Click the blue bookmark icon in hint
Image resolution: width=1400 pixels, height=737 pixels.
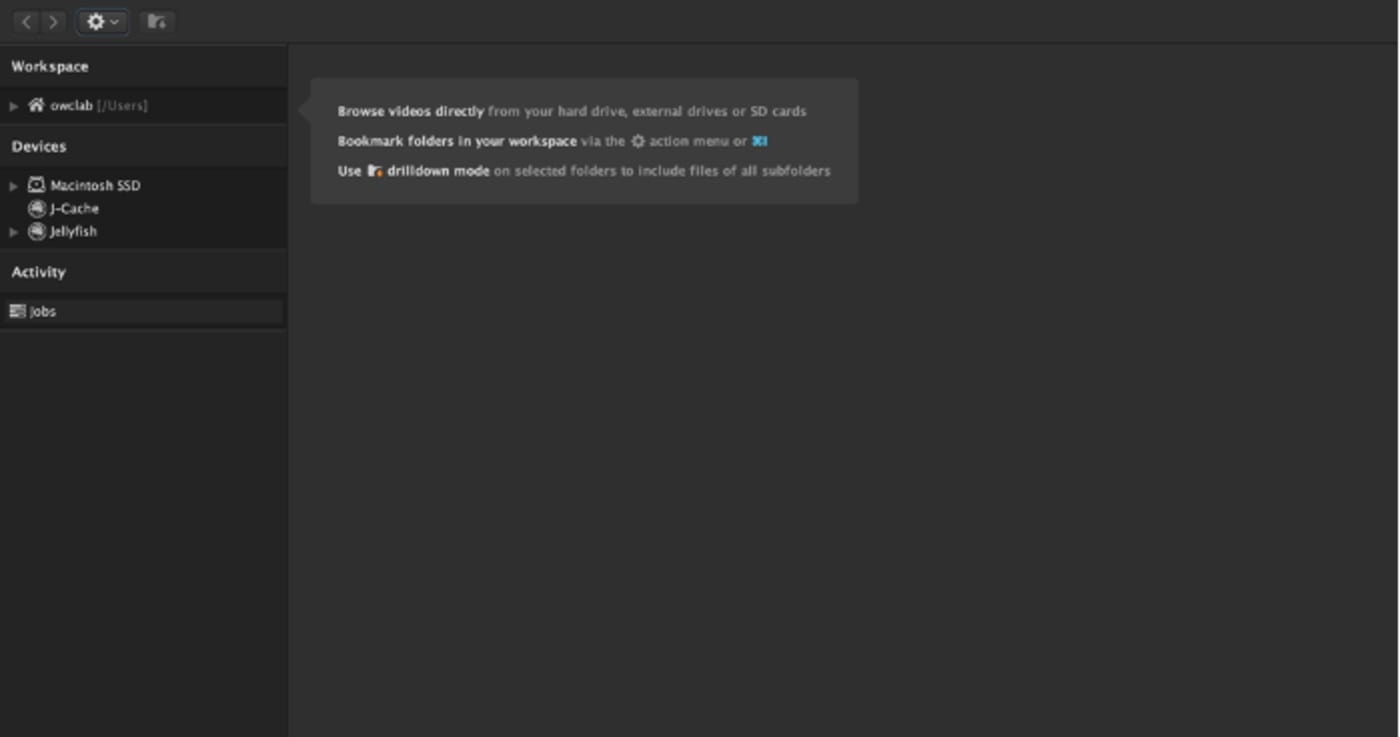coord(760,141)
